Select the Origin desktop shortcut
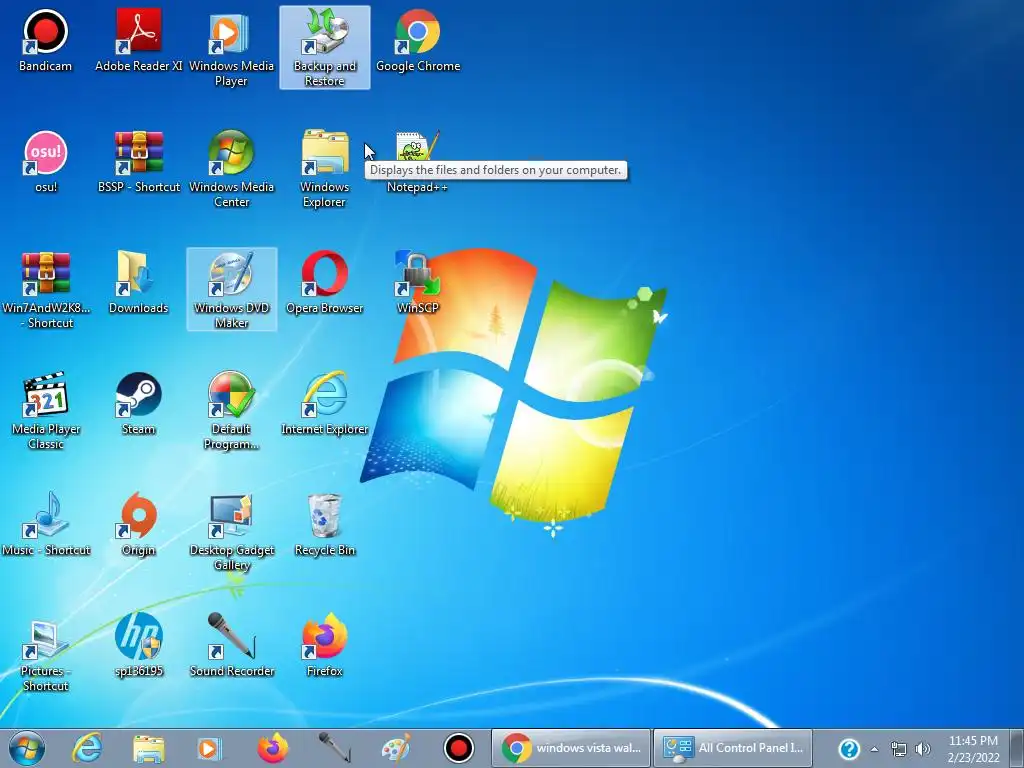Viewport: 1024px width, 768px height. [x=138, y=524]
